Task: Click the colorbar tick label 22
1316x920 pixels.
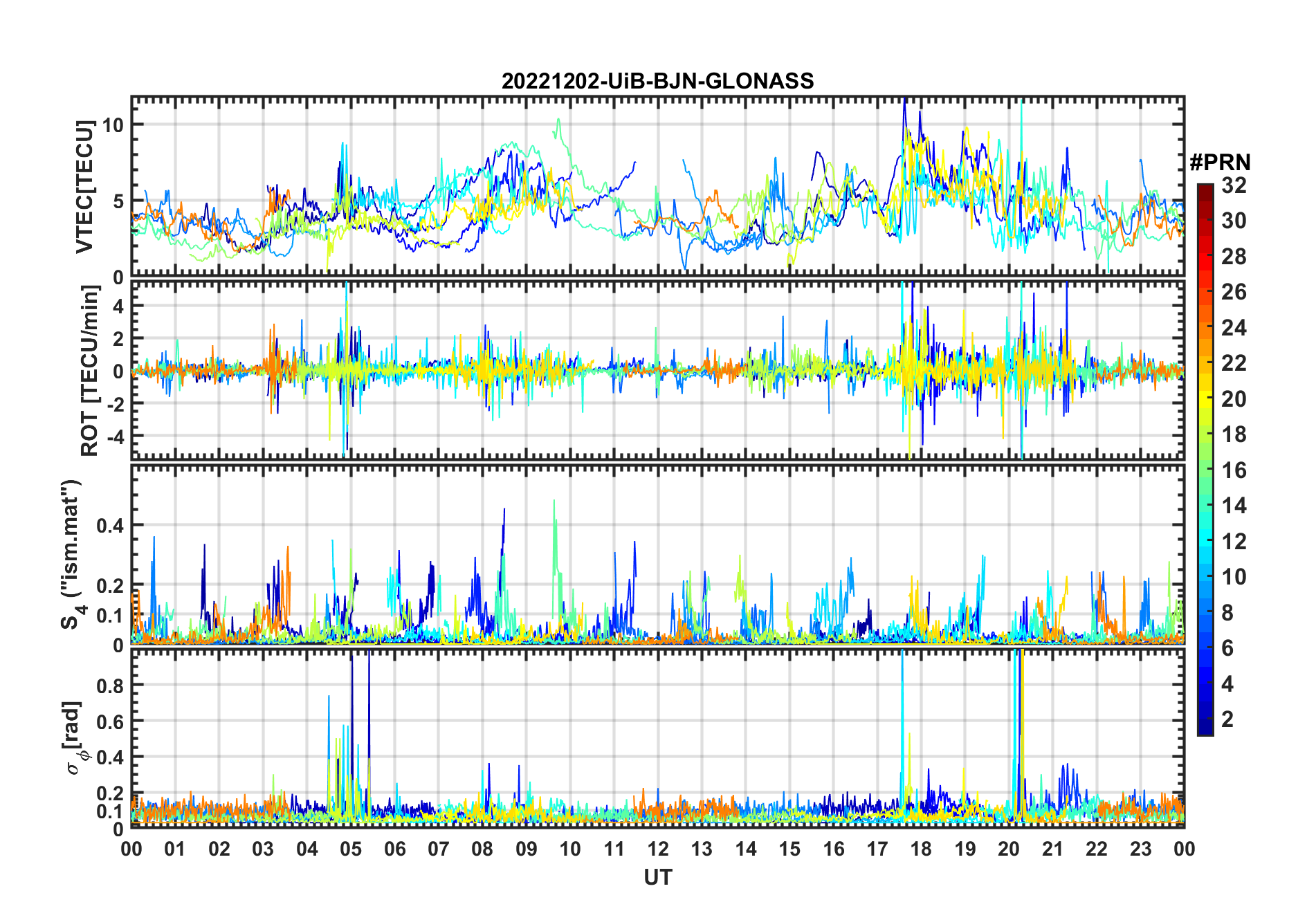Action: point(1234,363)
